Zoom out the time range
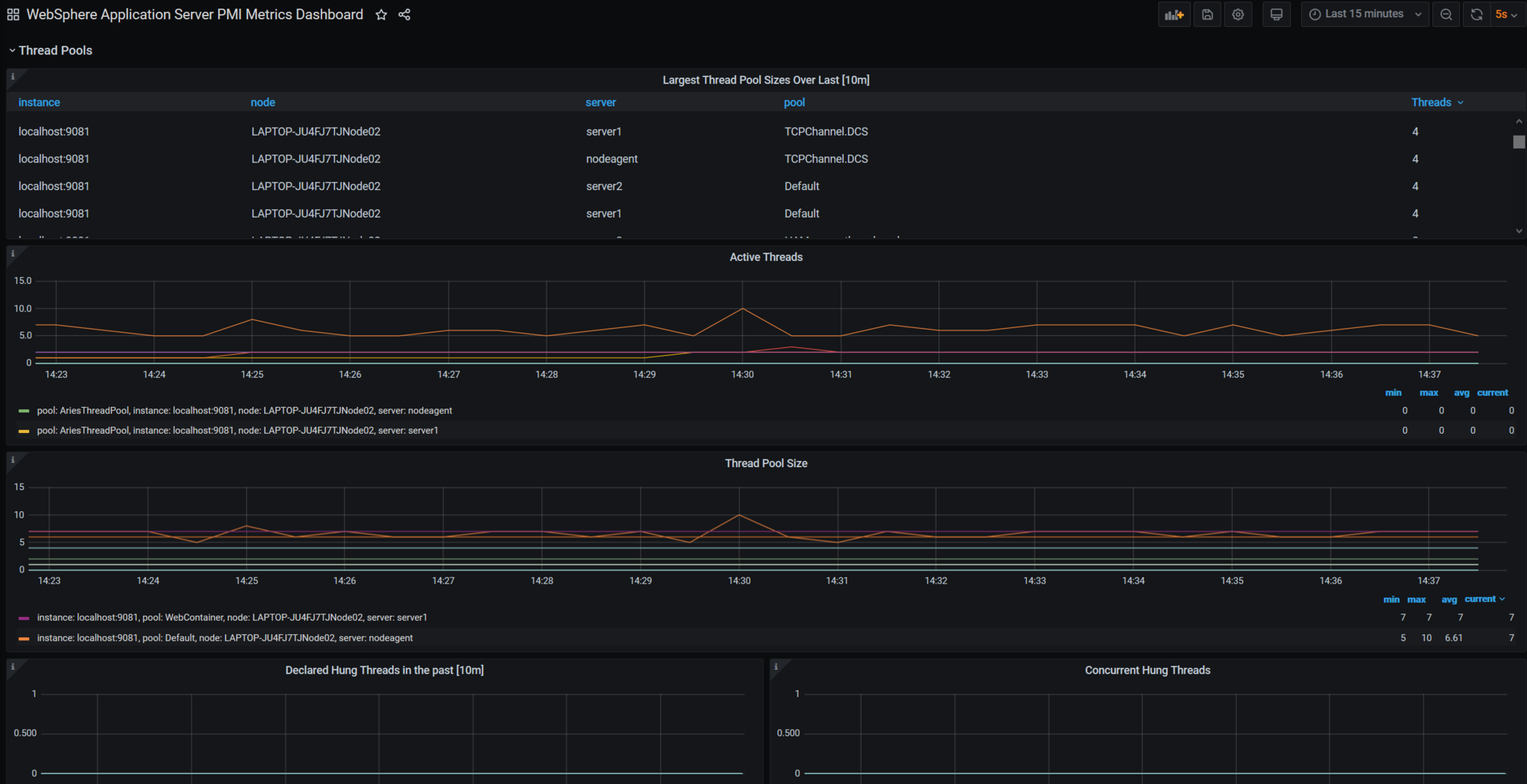This screenshot has height=784, width=1527. (1446, 14)
